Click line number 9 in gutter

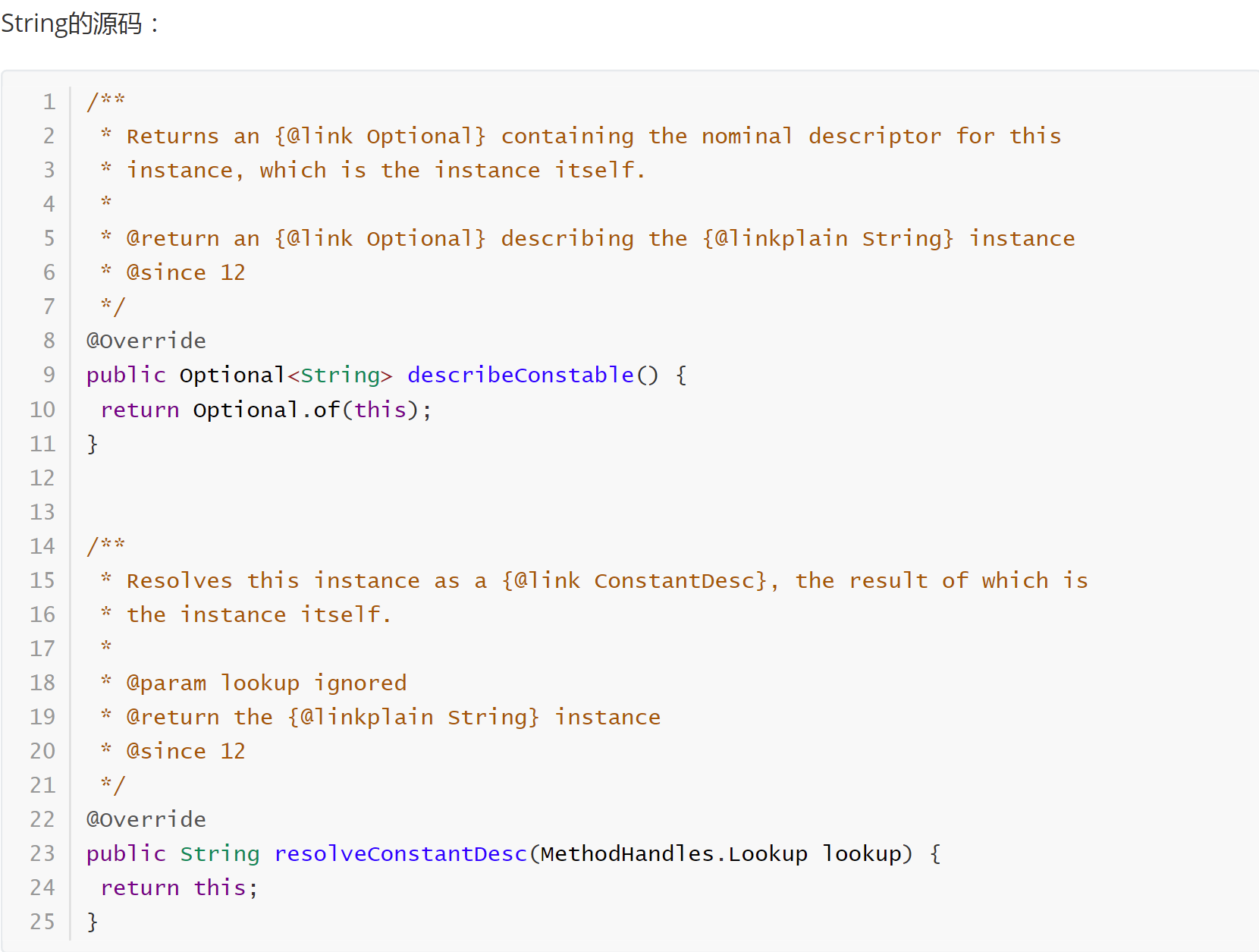click(49, 375)
